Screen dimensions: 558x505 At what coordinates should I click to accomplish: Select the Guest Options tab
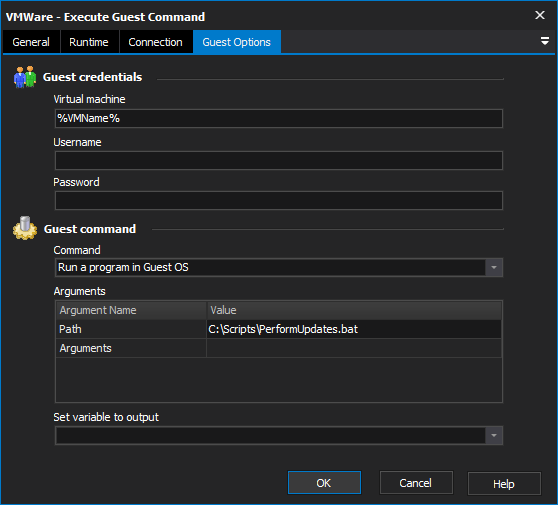click(x=237, y=42)
